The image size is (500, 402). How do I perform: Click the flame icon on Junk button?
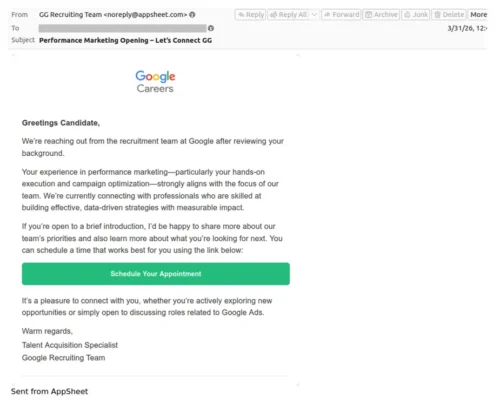pos(407,15)
